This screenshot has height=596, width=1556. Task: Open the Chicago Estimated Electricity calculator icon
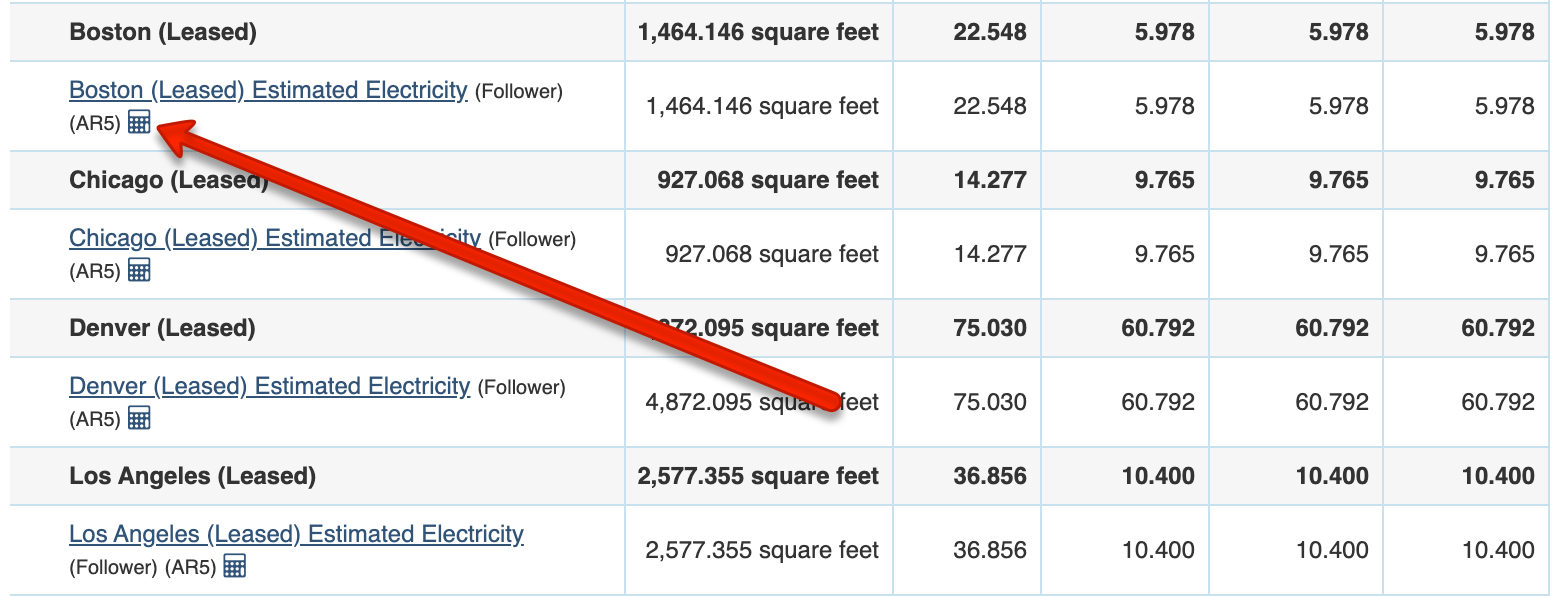click(x=139, y=270)
